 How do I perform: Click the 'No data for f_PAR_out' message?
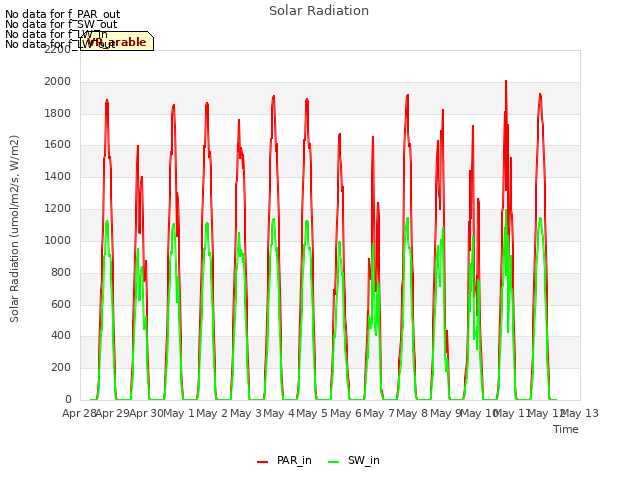(63, 14)
